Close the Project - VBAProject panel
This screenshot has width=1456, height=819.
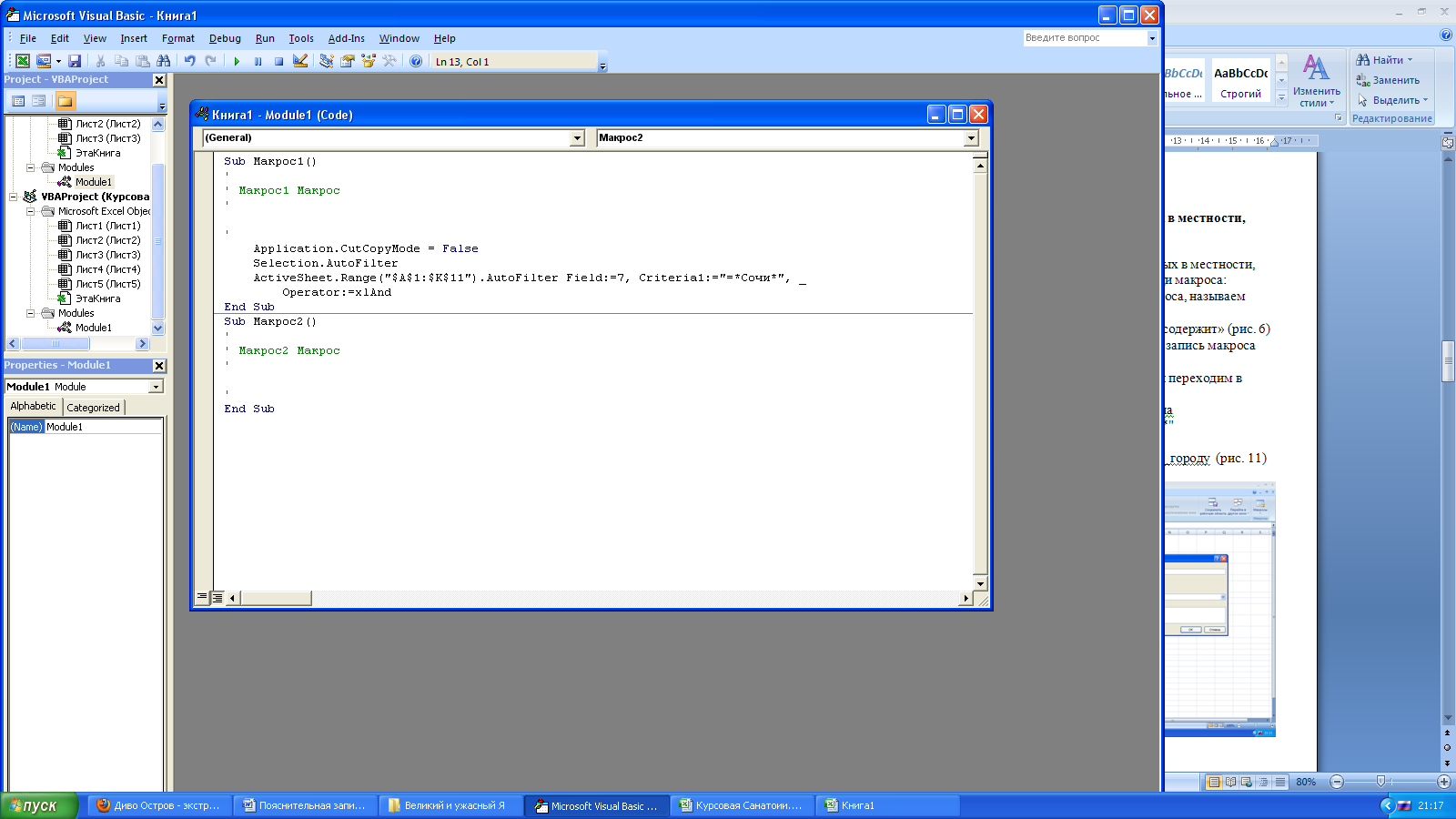[159, 80]
